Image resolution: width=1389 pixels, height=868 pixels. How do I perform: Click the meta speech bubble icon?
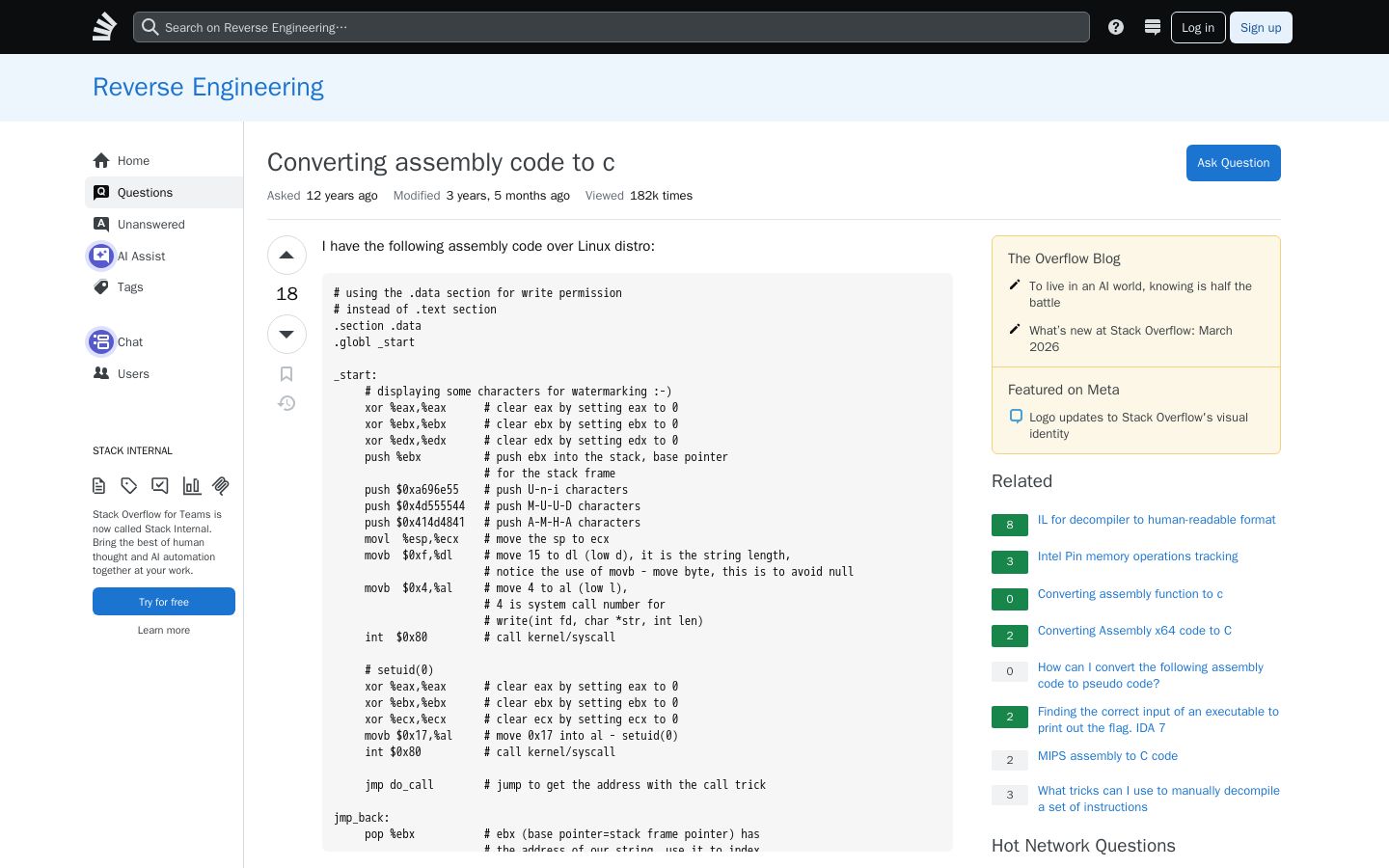click(1016, 417)
